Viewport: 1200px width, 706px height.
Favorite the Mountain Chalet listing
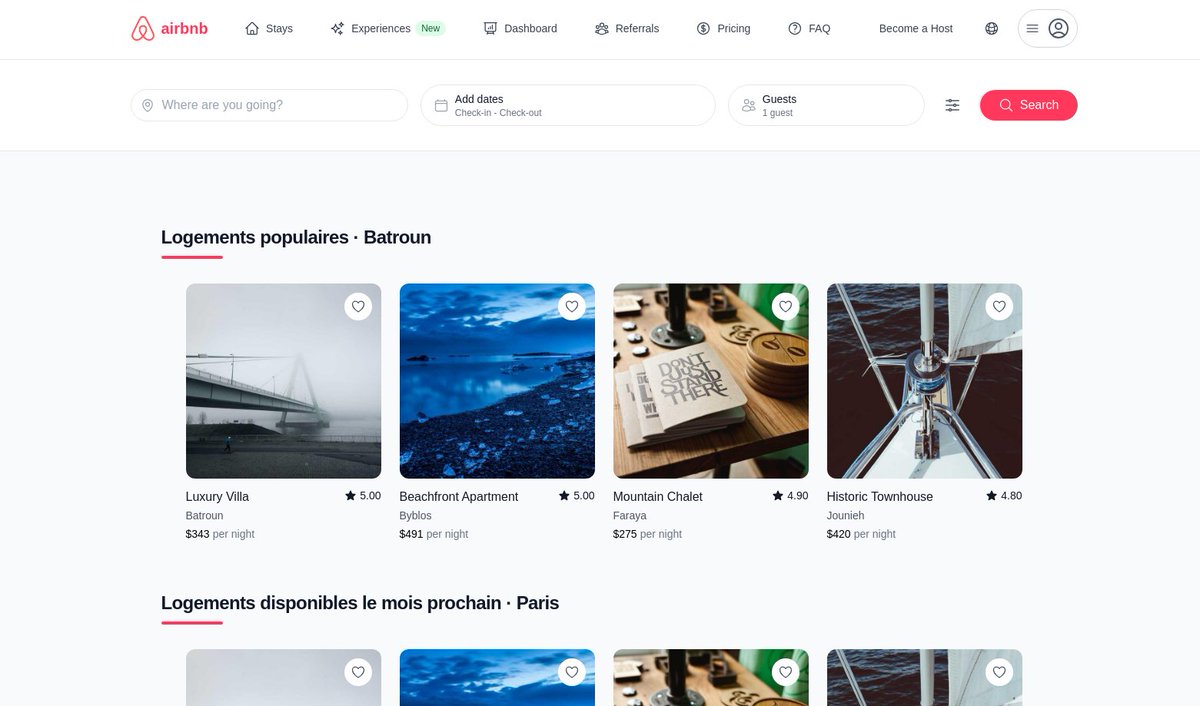(785, 307)
